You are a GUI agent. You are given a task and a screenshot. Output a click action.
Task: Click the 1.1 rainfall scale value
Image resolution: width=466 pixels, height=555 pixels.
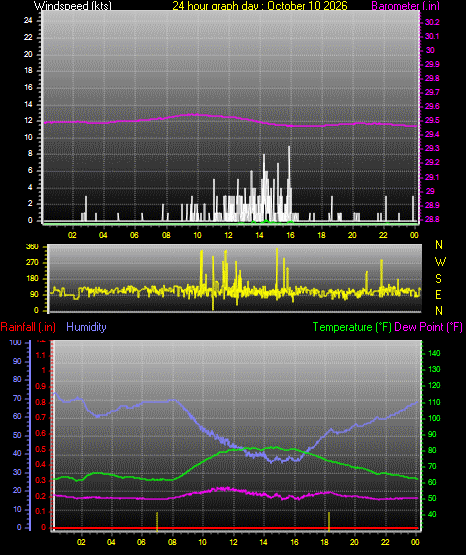[41, 355]
